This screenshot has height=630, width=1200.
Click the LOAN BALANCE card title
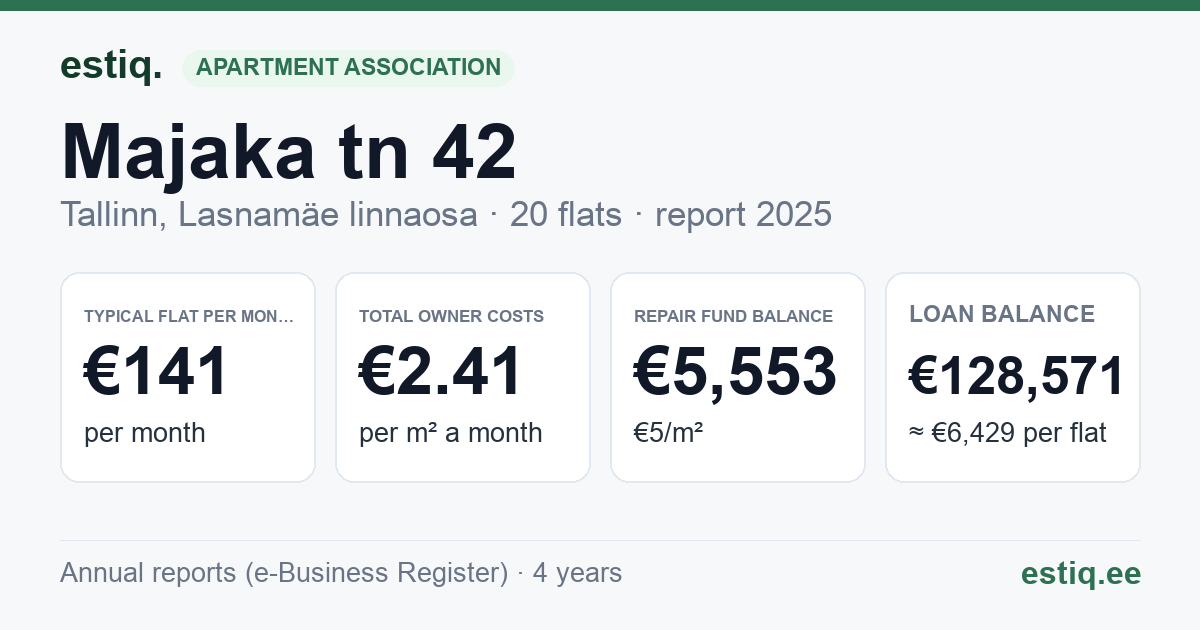[x=1002, y=314]
